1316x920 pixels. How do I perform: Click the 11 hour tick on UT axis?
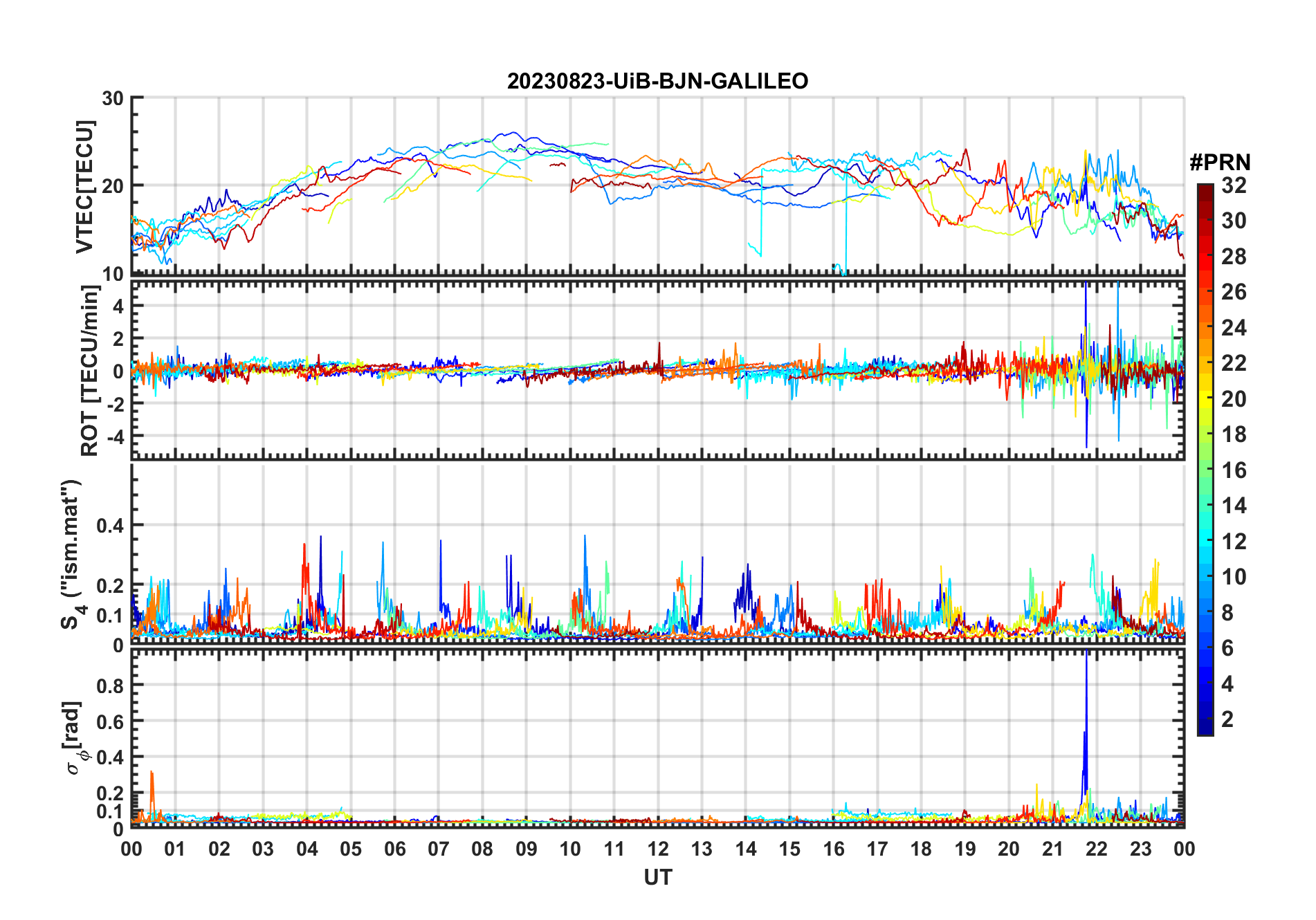point(614,849)
